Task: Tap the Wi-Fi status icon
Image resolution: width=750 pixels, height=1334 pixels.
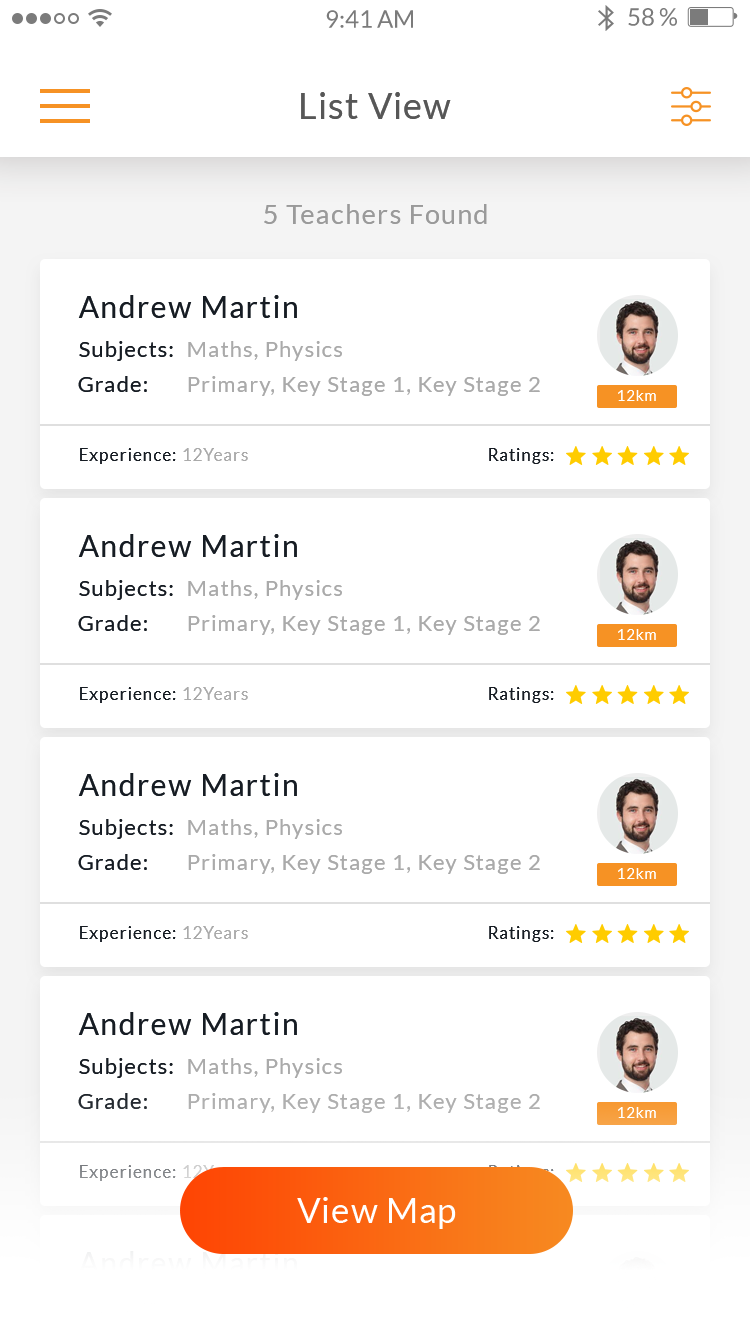Action: pyautogui.click(x=99, y=18)
